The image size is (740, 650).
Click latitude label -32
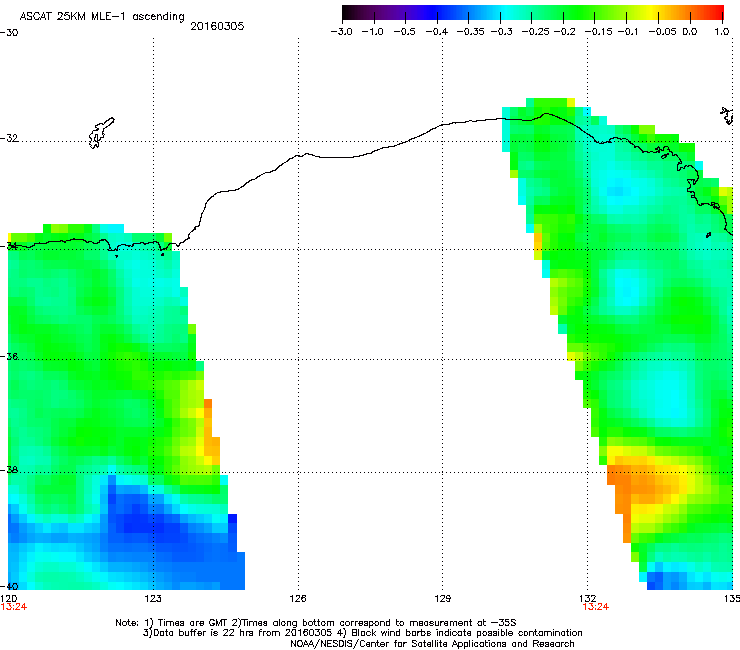click(9, 138)
